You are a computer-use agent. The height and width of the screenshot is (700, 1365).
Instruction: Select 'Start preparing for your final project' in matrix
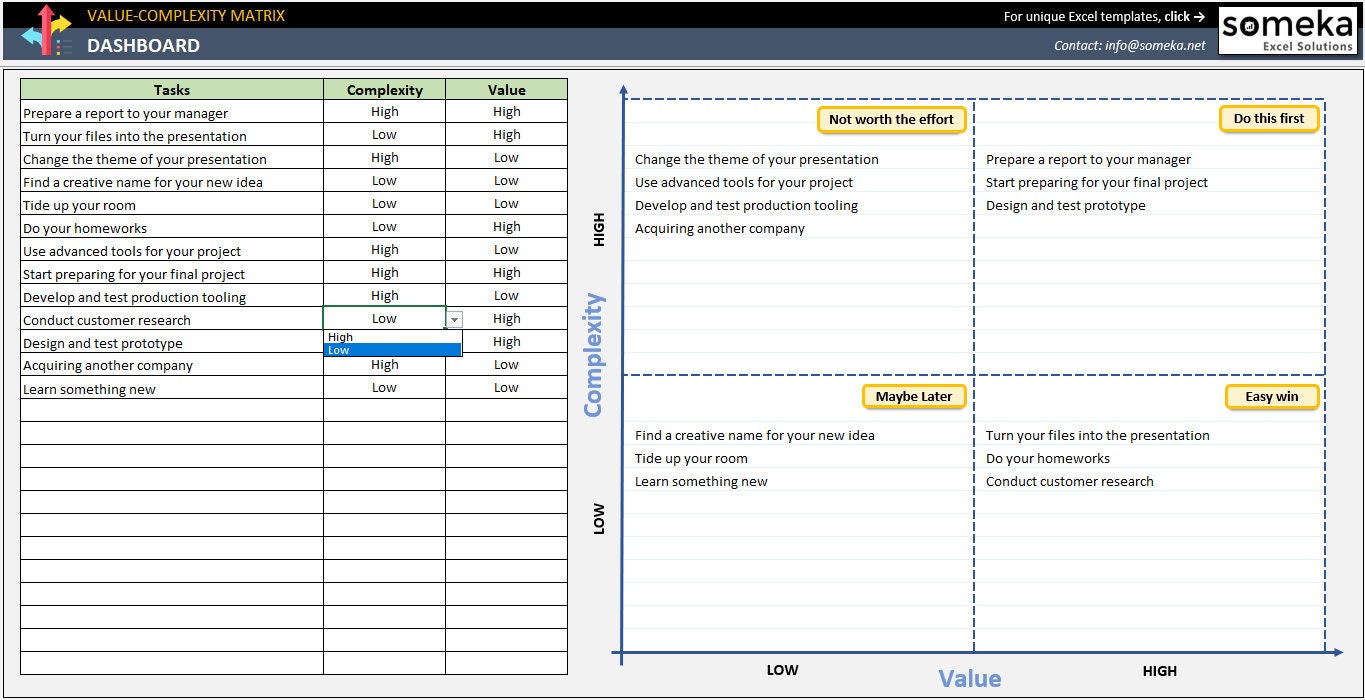pyautogui.click(x=1097, y=182)
